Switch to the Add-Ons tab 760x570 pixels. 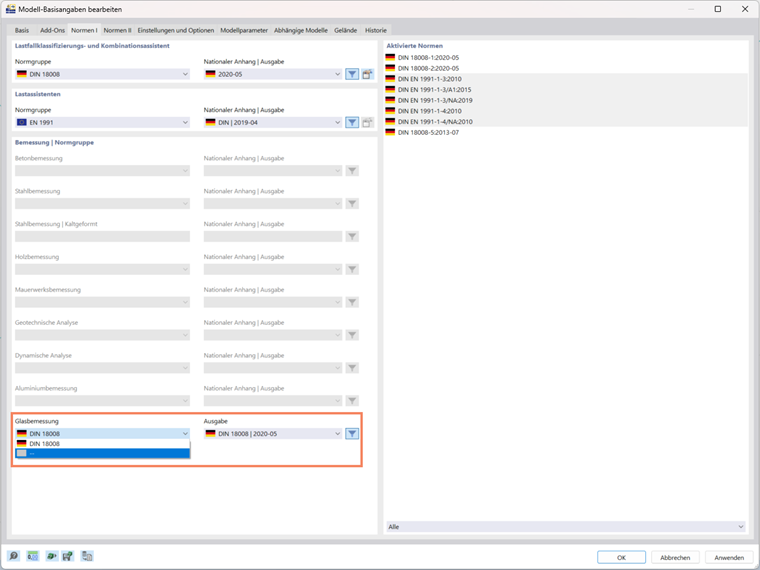52,30
